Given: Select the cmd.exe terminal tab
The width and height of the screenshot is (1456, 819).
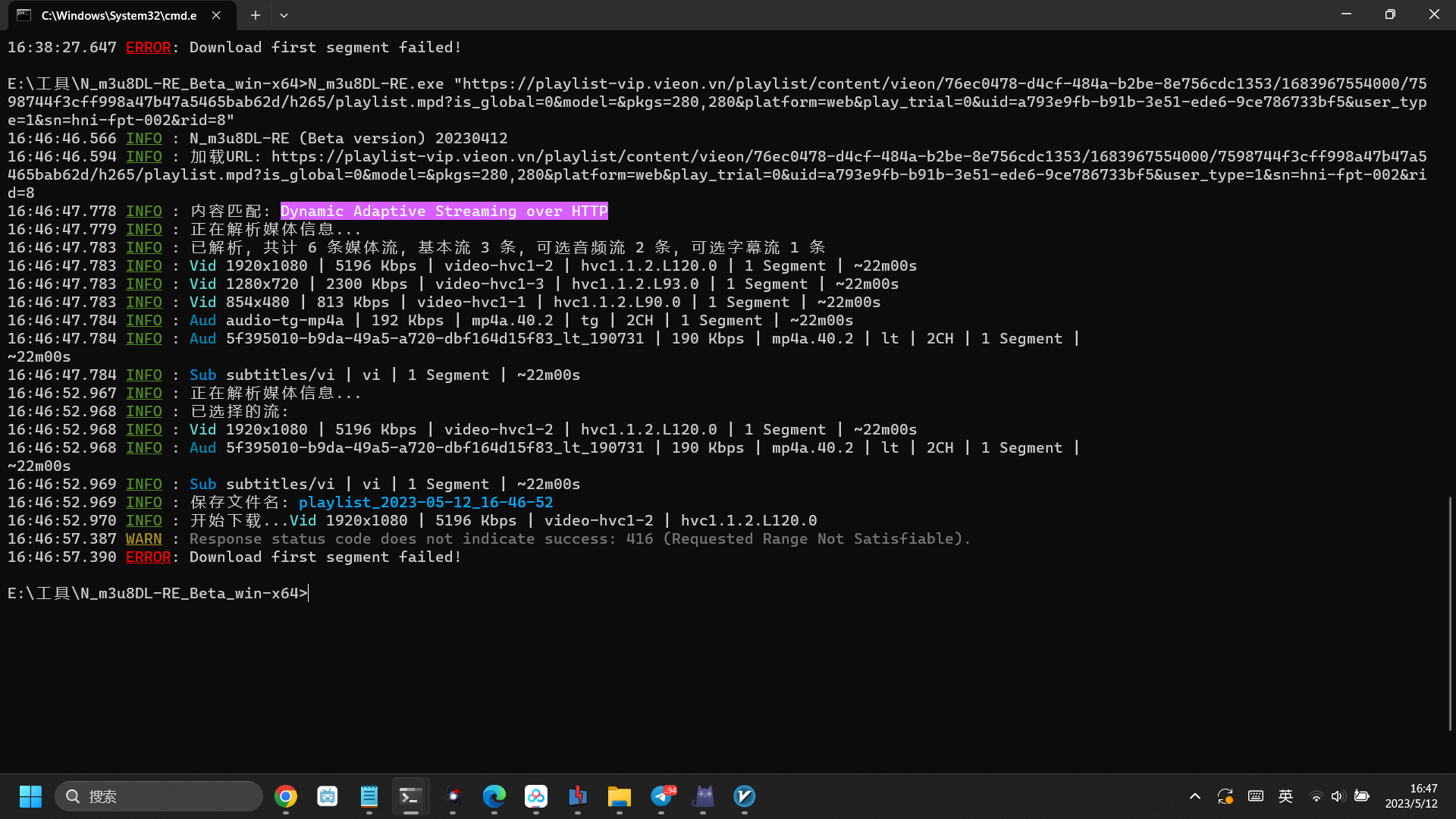Looking at the screenshot, I should (x=121, y=15).
